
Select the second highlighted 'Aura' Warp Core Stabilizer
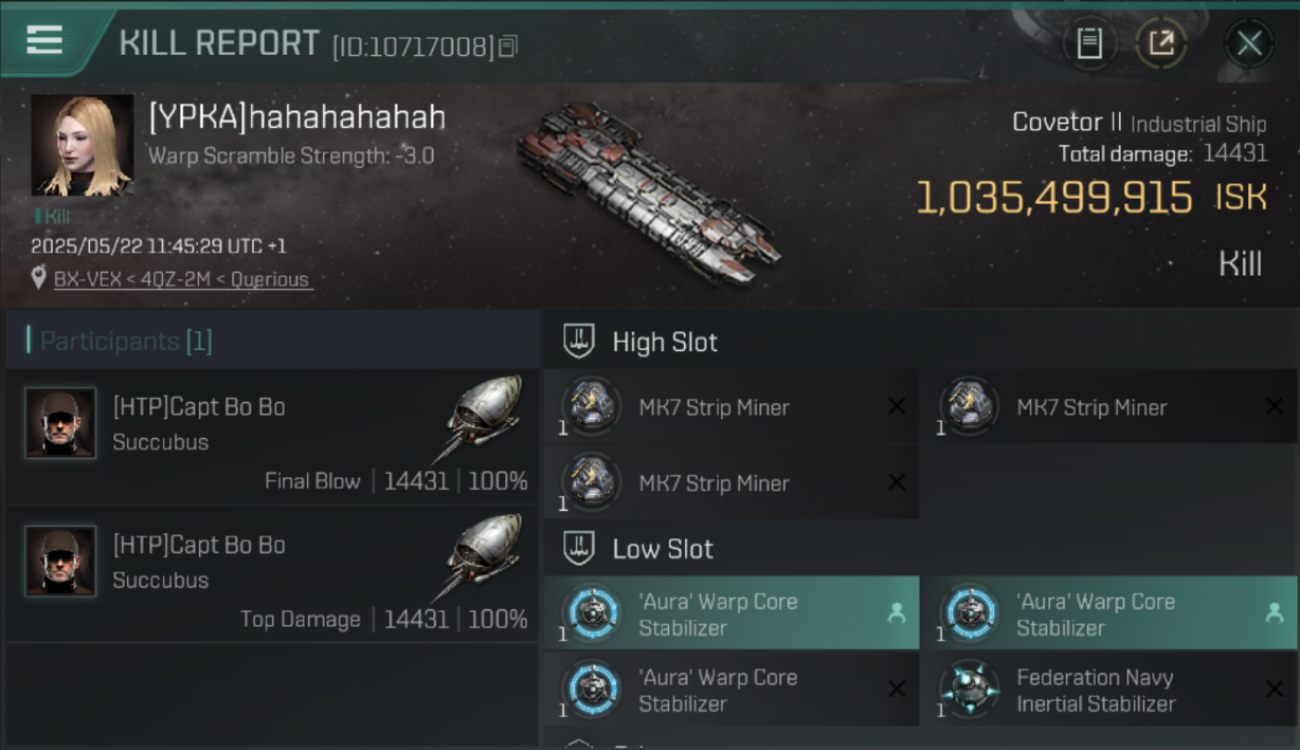(1109, 613)
